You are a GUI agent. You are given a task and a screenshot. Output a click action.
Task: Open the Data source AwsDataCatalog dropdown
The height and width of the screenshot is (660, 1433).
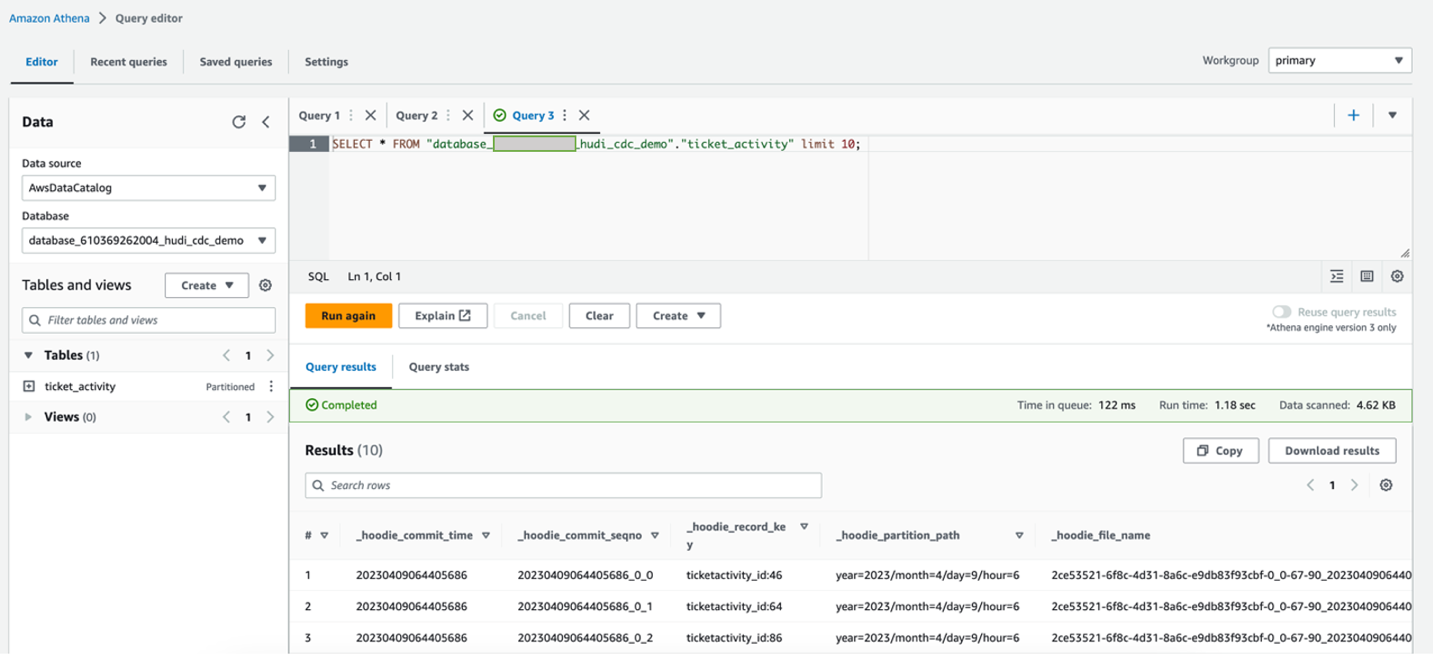click(x=148, y=188)
